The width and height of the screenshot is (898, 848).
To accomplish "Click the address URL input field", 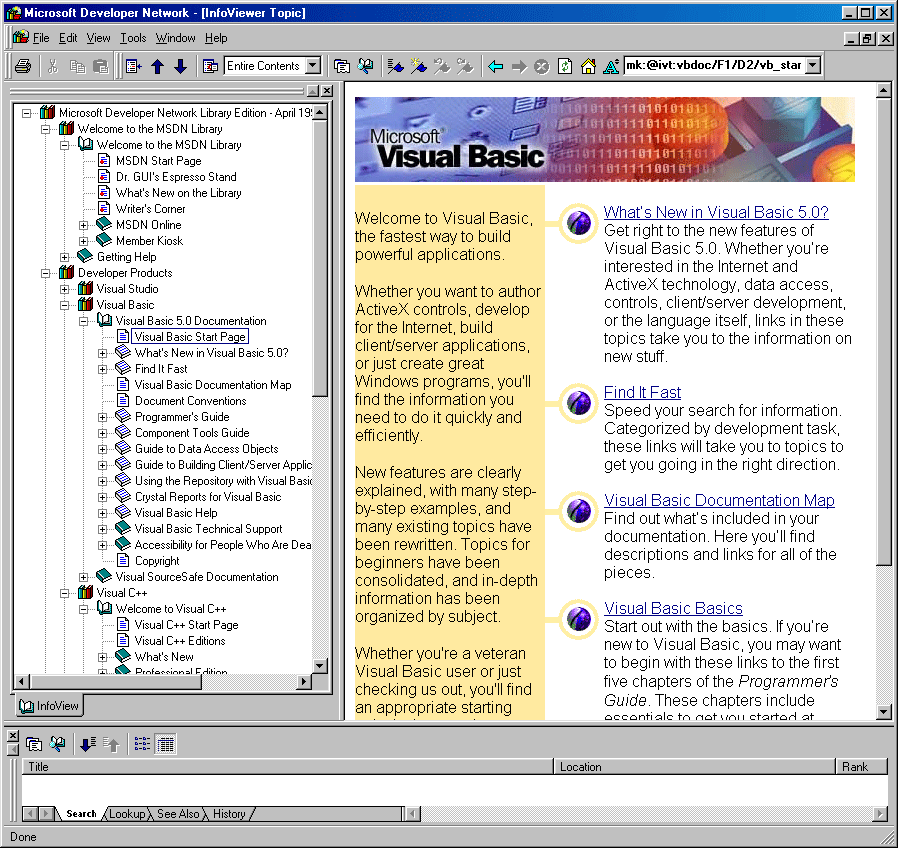I will [714, 65].
